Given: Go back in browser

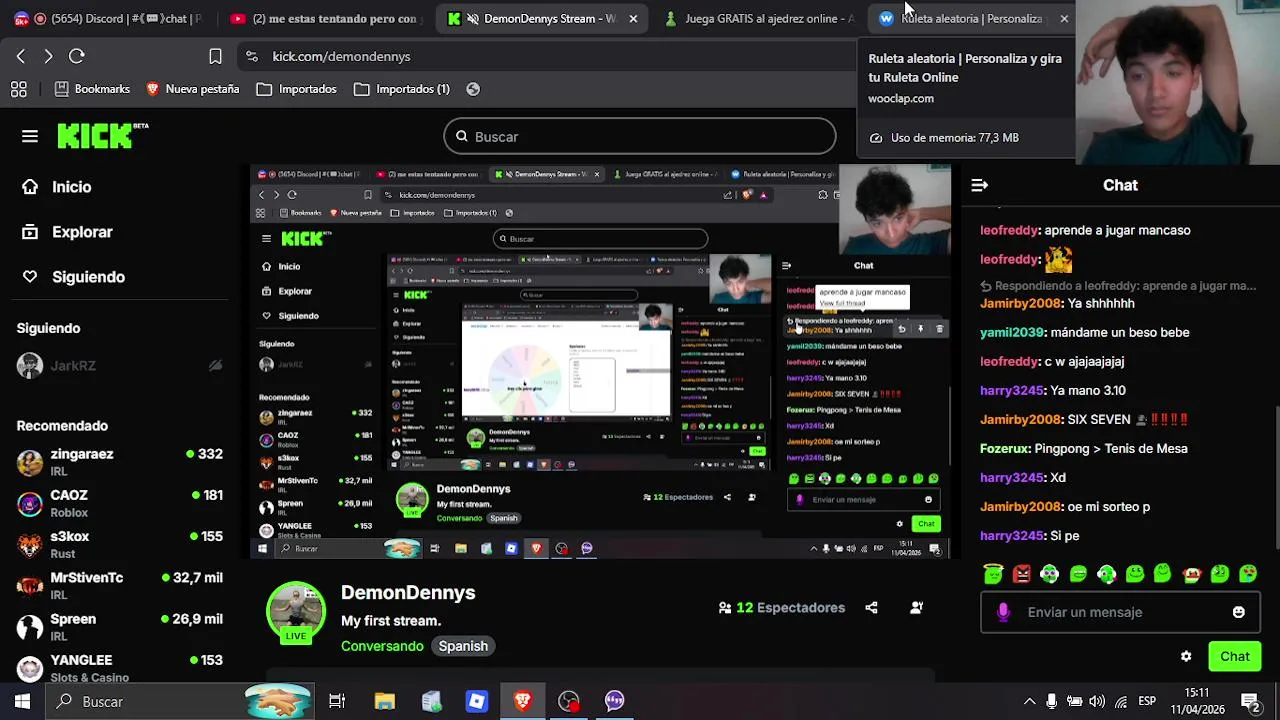Looking at the screenshot, I should pos(21,57).
